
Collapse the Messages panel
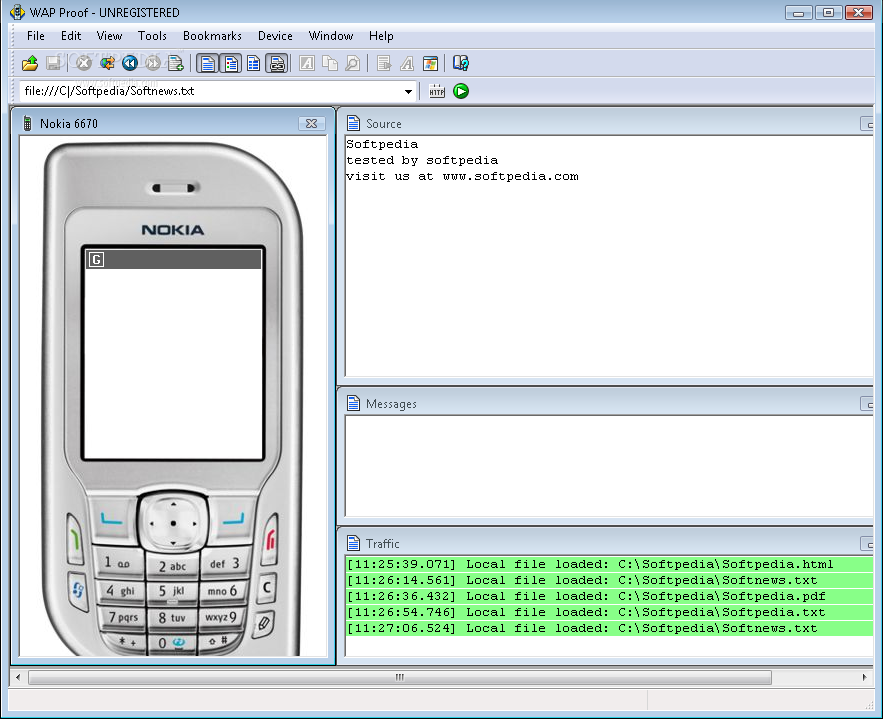click(x=867, y=404)
